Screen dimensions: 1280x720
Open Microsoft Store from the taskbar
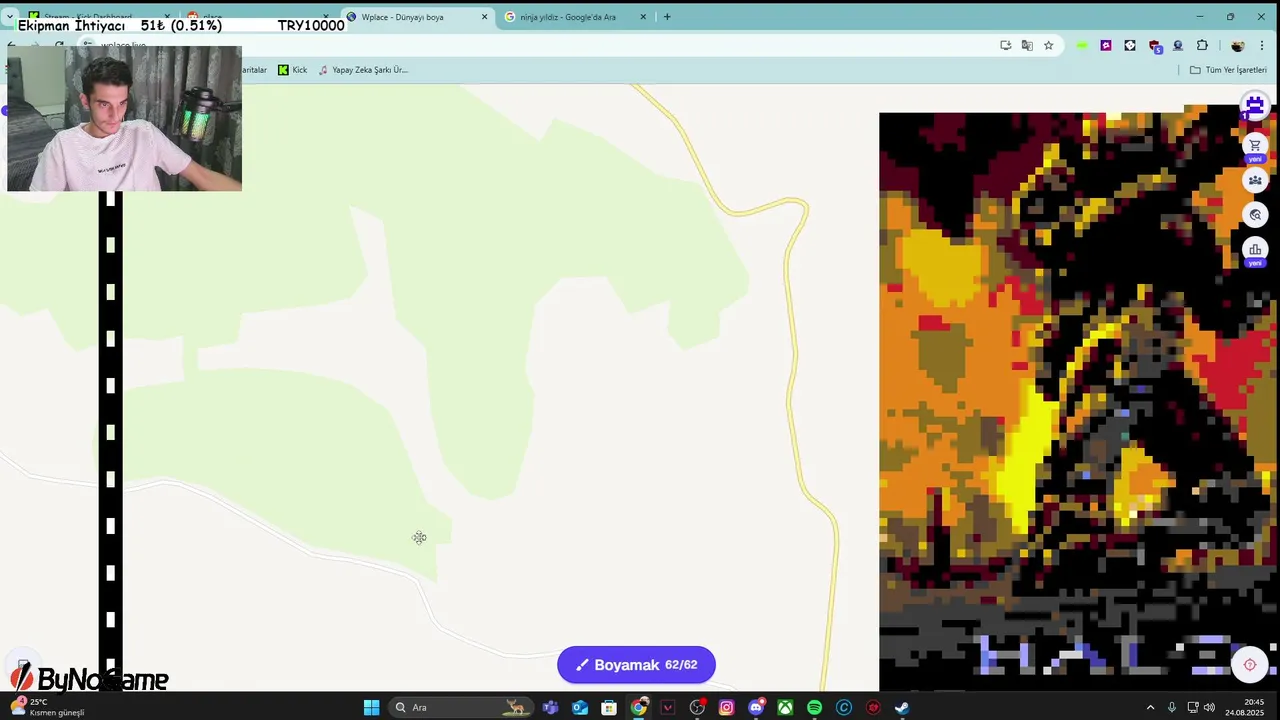click(x=609, y=708)
